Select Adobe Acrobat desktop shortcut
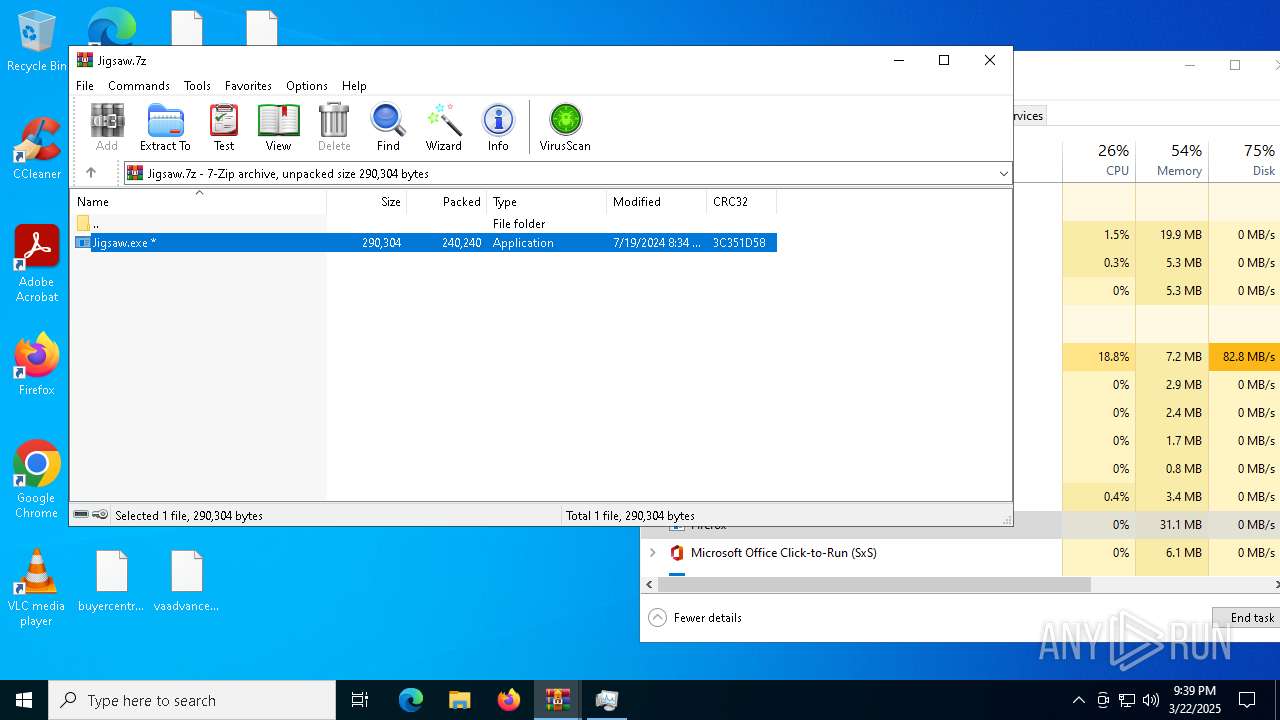 [37, 264]
